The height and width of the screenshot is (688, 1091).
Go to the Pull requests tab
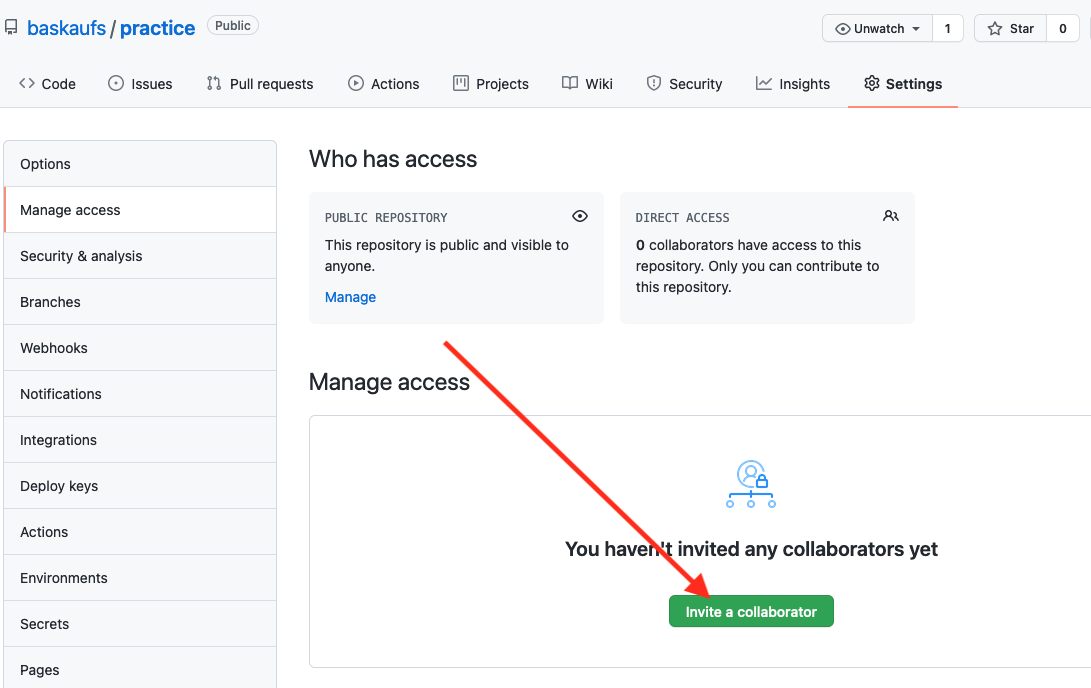[260, 84]
